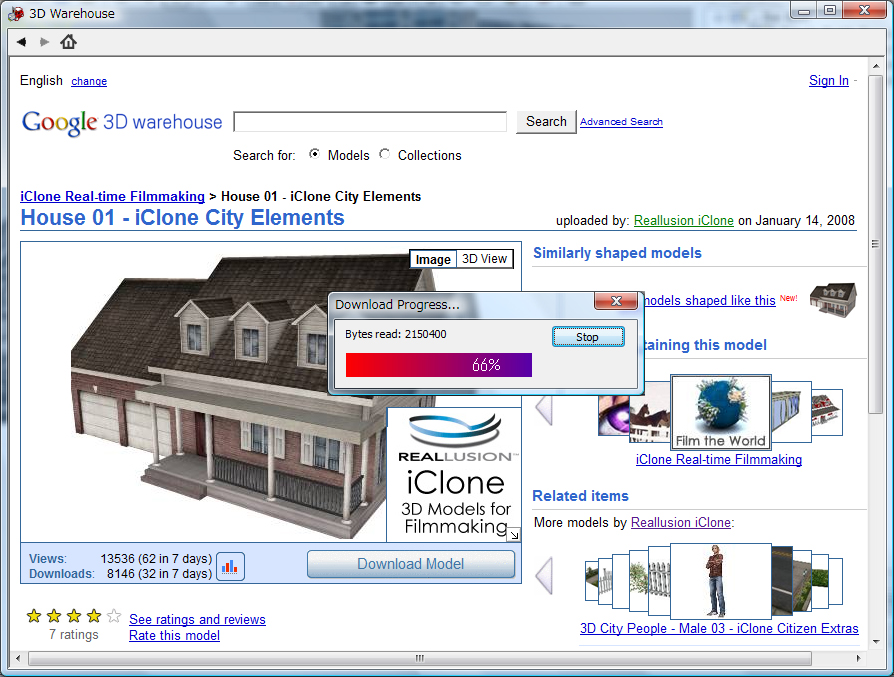This screenshot has height=677, width=894.
Task: Open uploader Reallusion iClone profile link
Action: pos(684,220)
